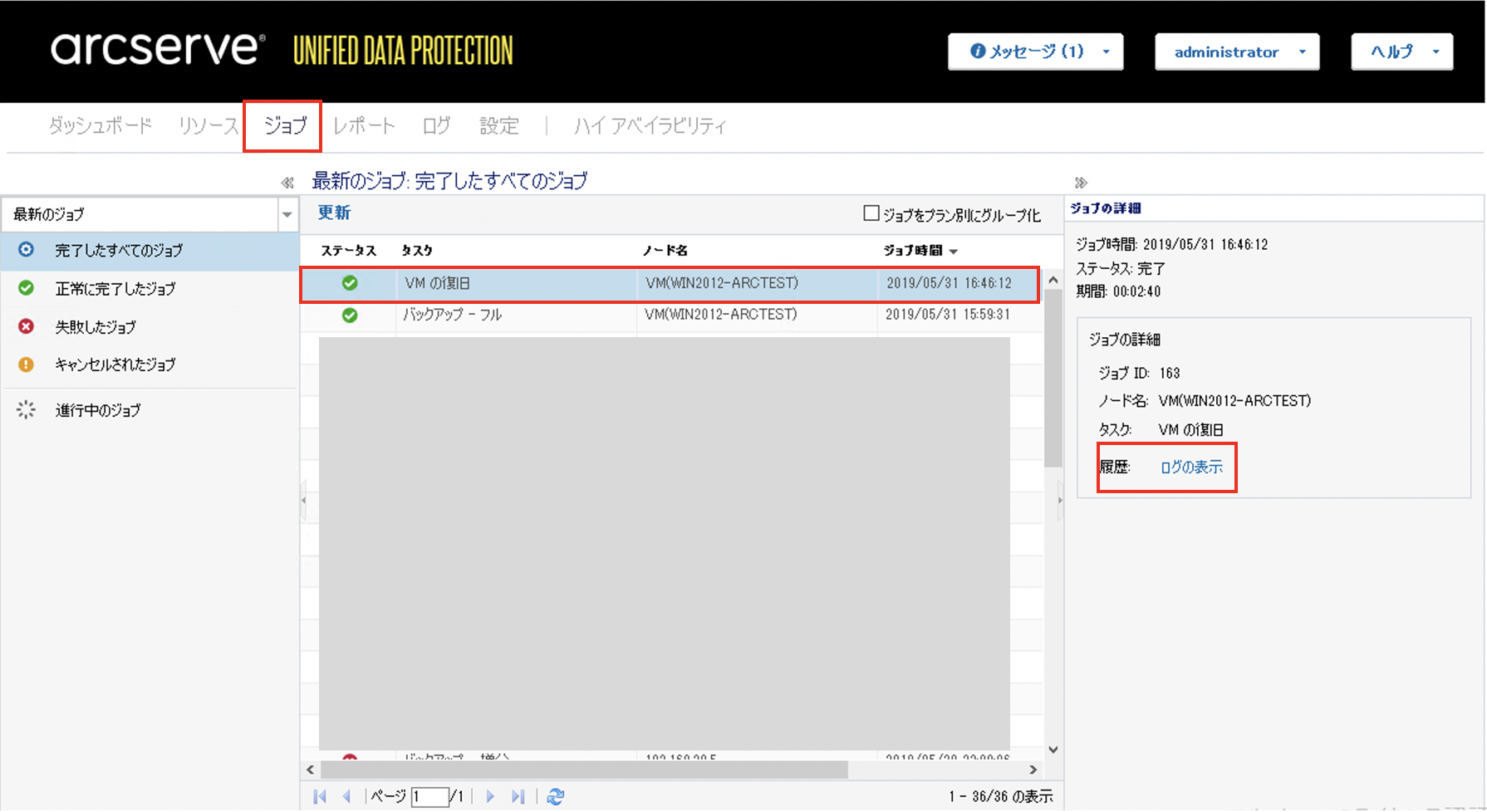
Task: Click horizontal scrollbar left arrow
Action: click(310, 770)
